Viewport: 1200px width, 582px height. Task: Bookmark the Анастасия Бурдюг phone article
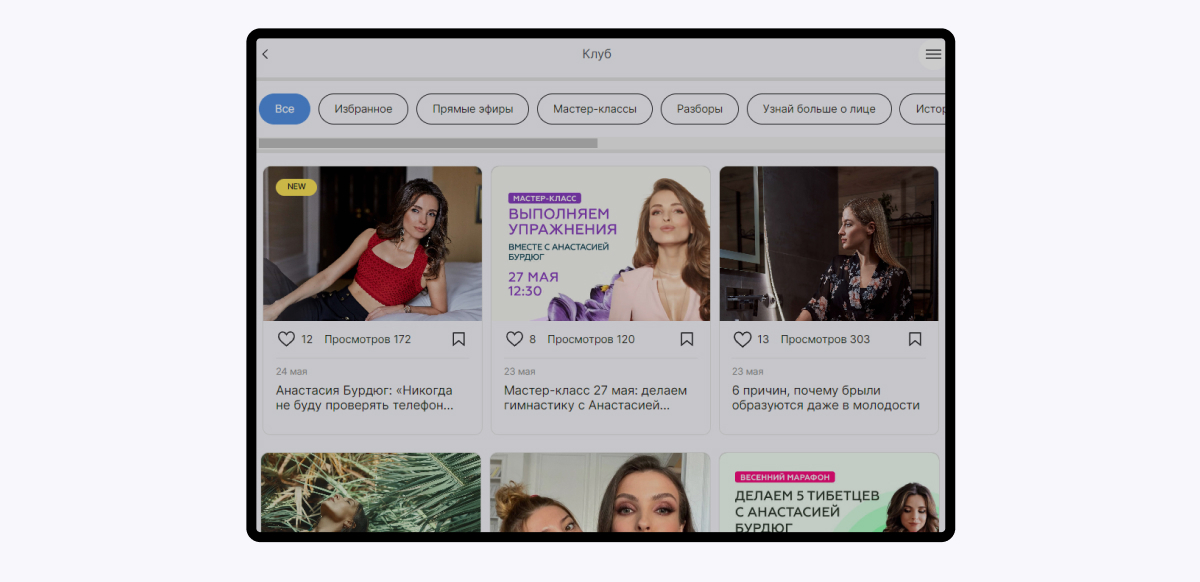tap(458, 339)
